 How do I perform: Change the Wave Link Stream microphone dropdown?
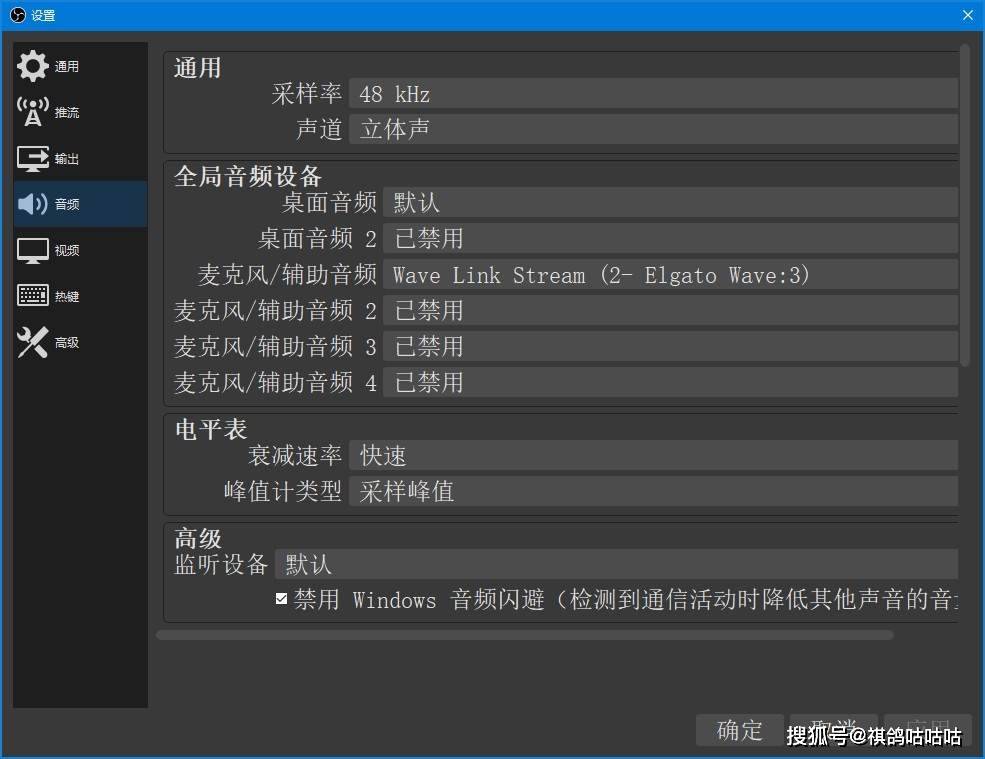click(670, 275)
